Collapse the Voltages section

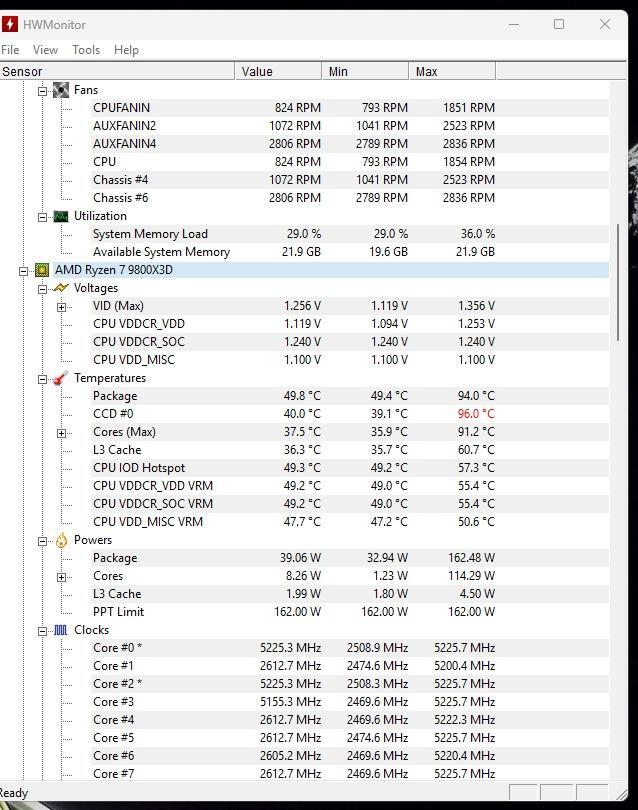[x=42, y=289]
